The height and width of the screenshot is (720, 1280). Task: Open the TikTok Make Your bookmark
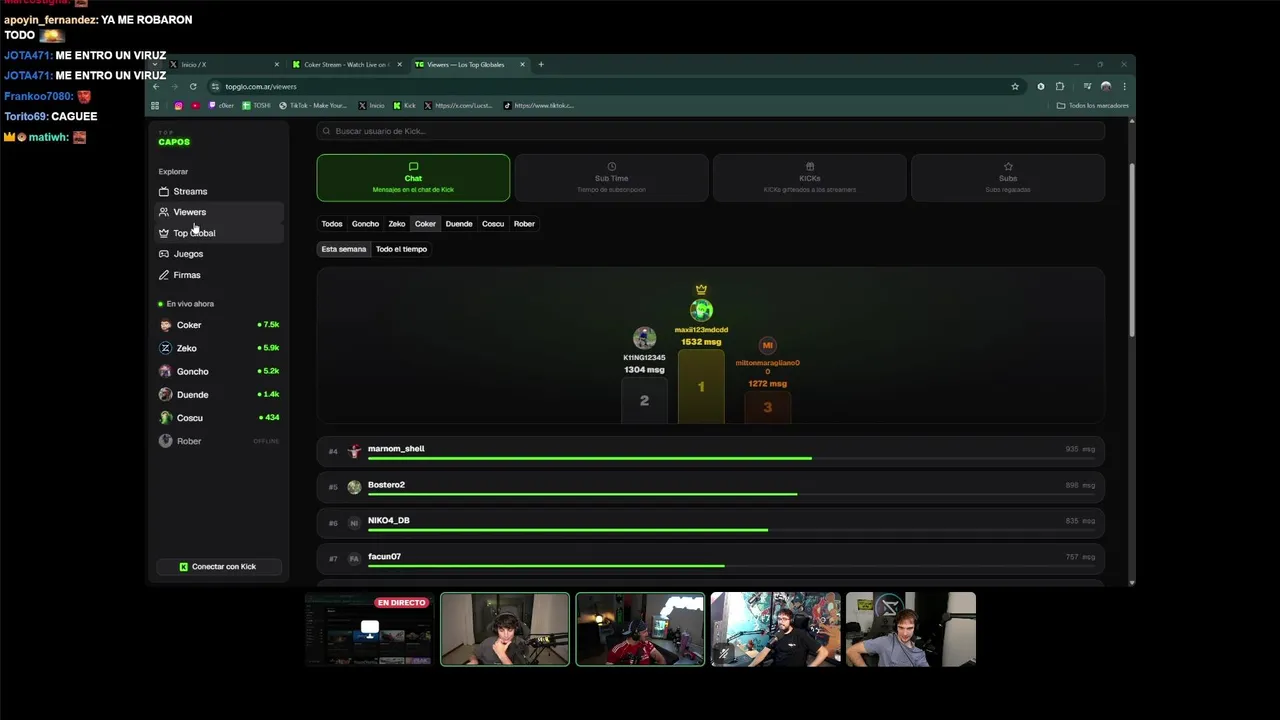[x=314, y=105]
